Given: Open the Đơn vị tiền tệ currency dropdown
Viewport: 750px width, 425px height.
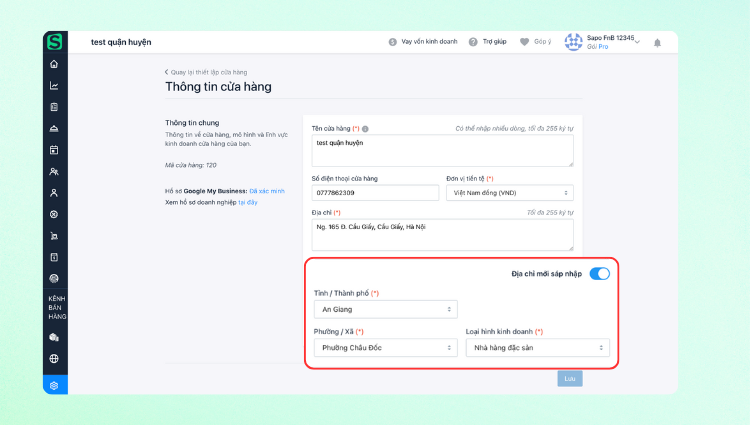Looking at the screenshot, I should coord(510,192).
